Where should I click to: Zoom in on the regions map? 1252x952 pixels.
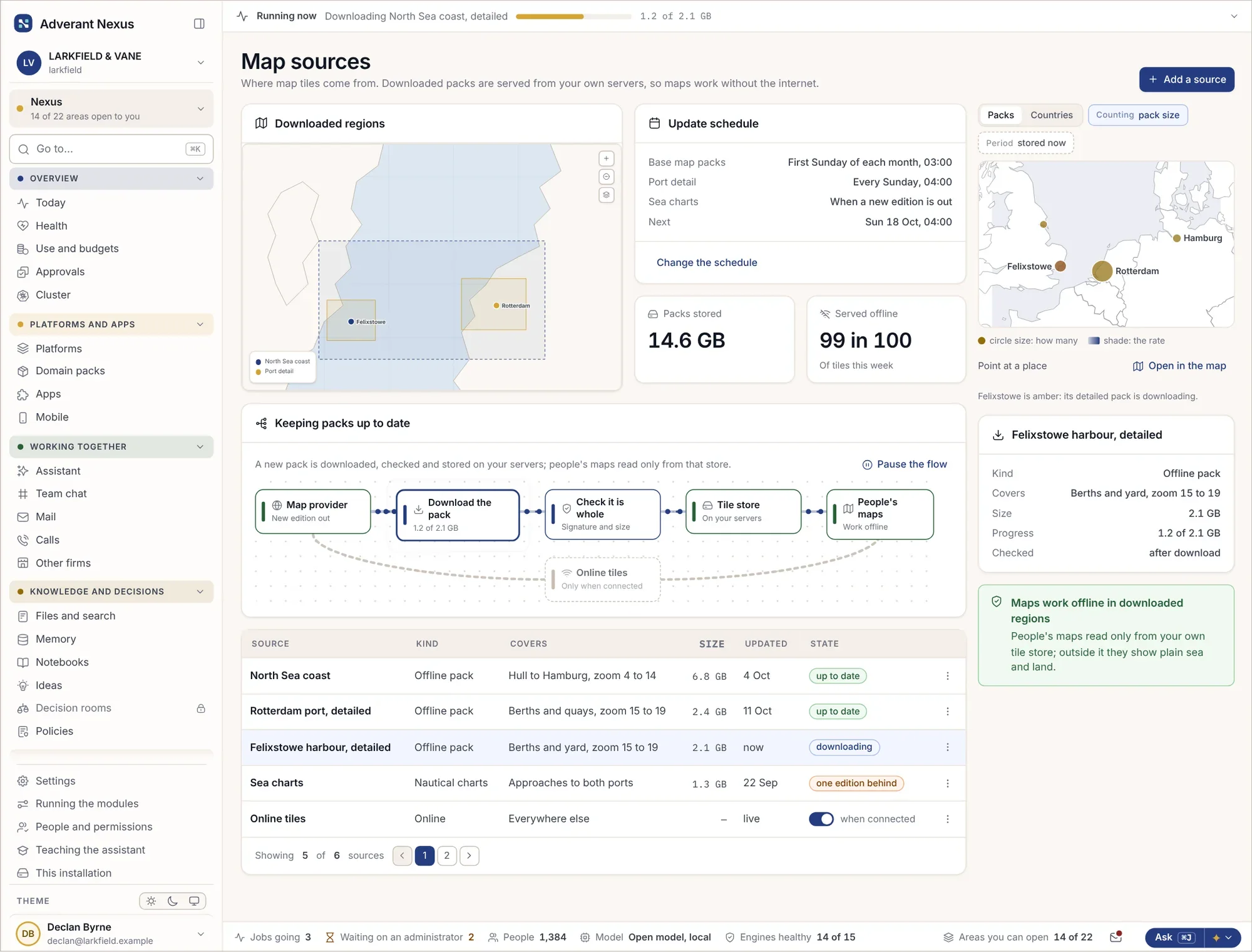(606, 159)
